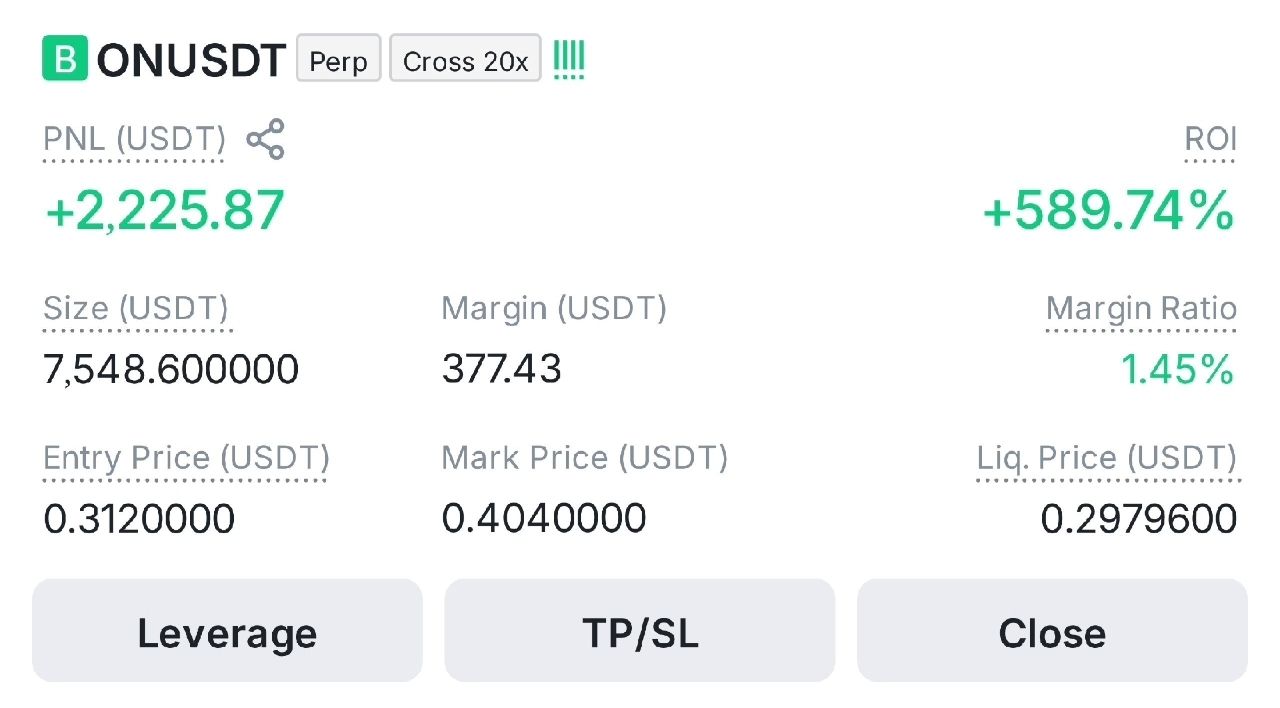Viewport: 1280px width, 708px height.
Task: Open the BONUSDT symbol name
Action: pos(191,60)
